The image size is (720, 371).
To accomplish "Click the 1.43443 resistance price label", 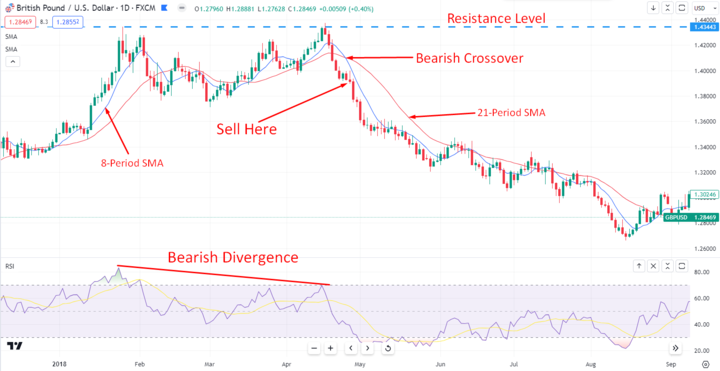I will (705, 28).
